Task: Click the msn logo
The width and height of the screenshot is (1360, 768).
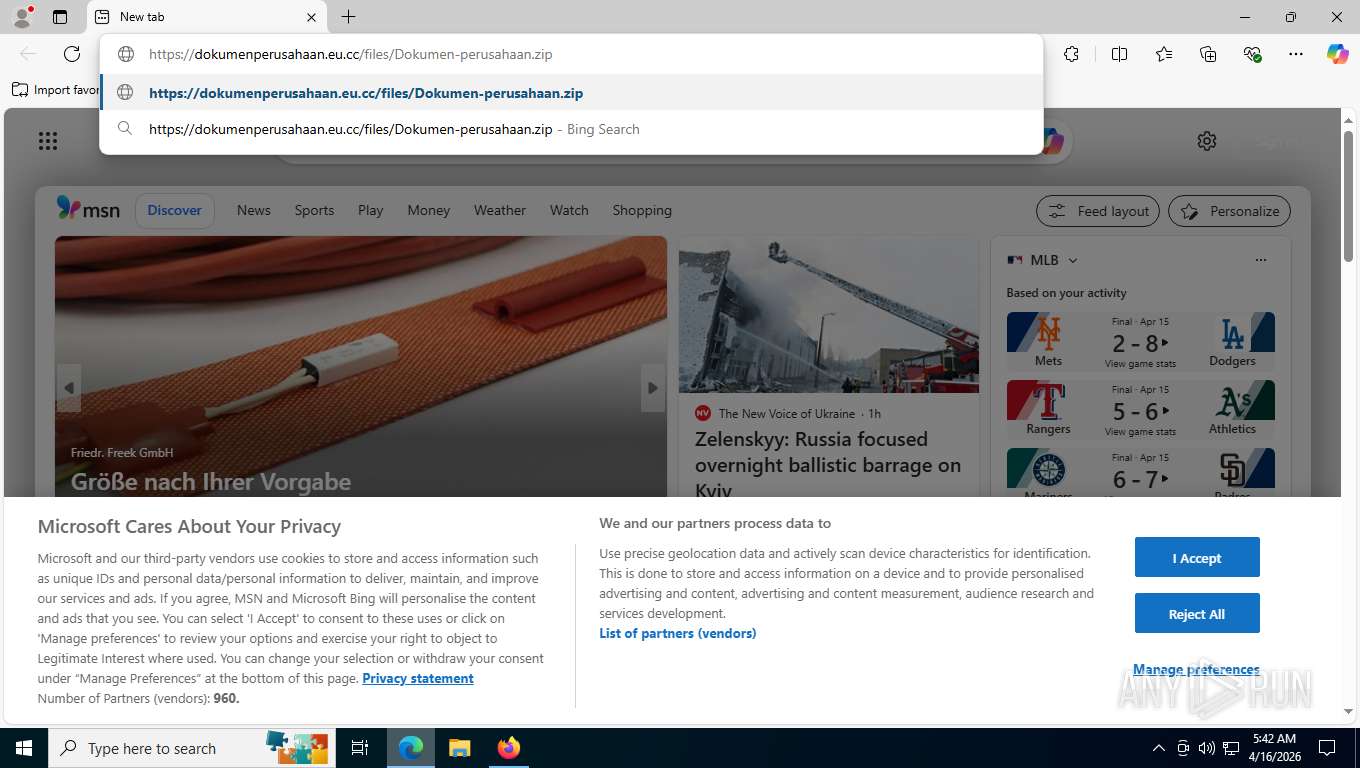Action: (88, 209)
